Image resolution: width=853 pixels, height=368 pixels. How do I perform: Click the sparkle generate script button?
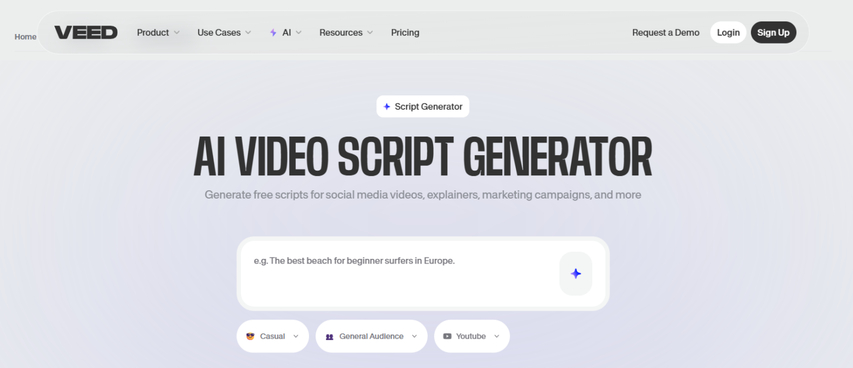click(576, 274)
